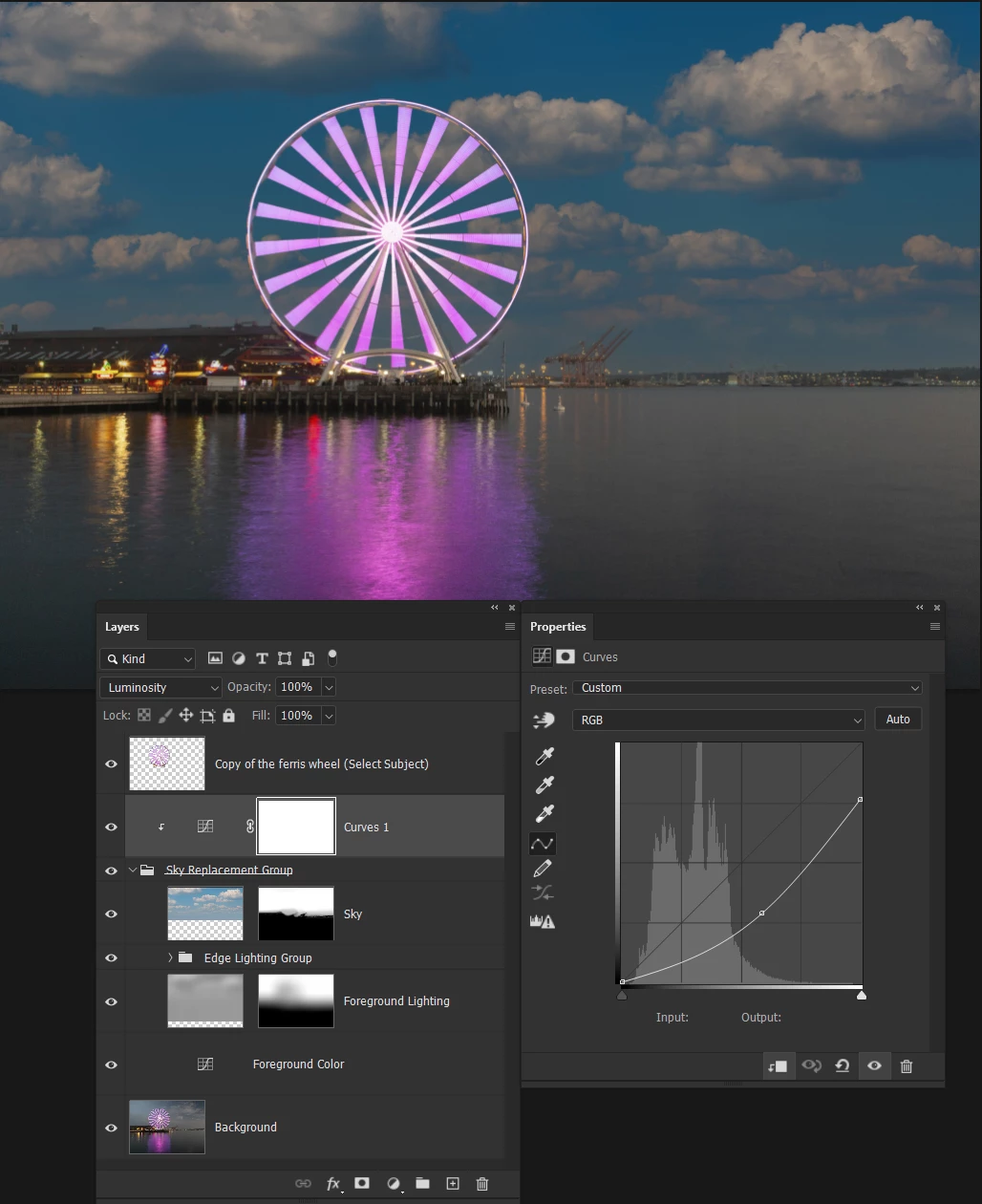
Task: Lock artboard nesting icon
Action: click(207, 715)
